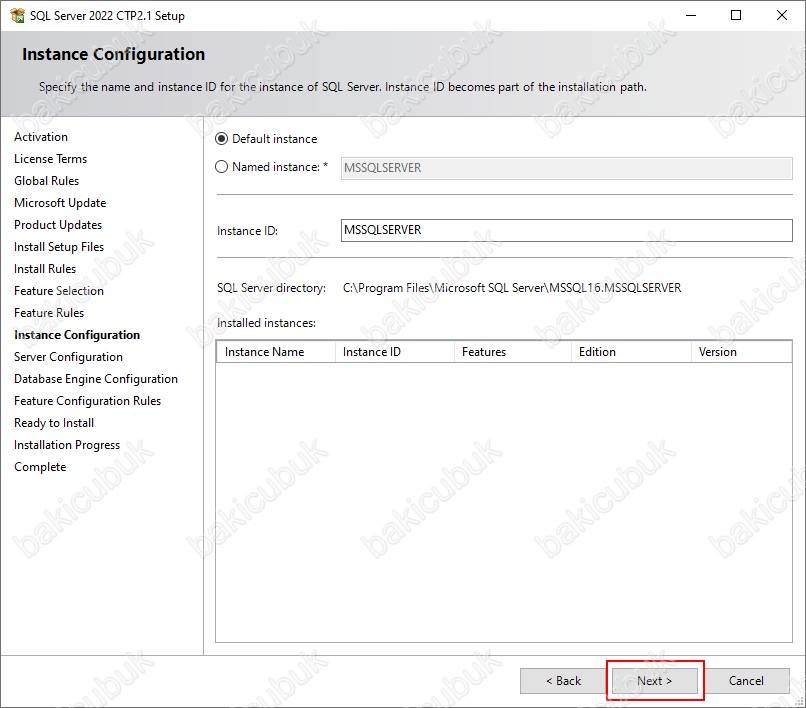Select Installation Progress step in sidebar

tap(67, 445)
